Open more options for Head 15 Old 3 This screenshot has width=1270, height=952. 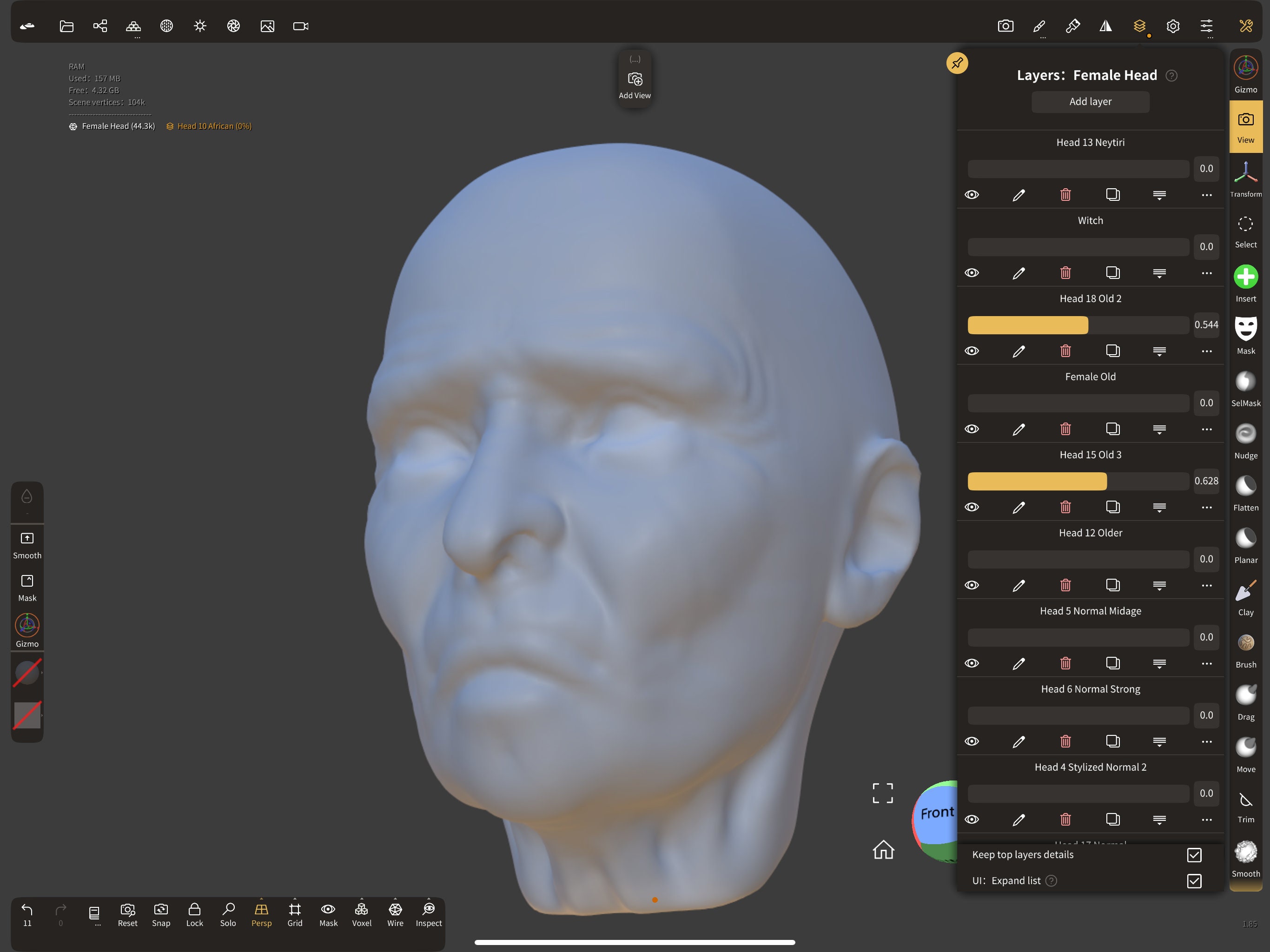coord(1206,507)
